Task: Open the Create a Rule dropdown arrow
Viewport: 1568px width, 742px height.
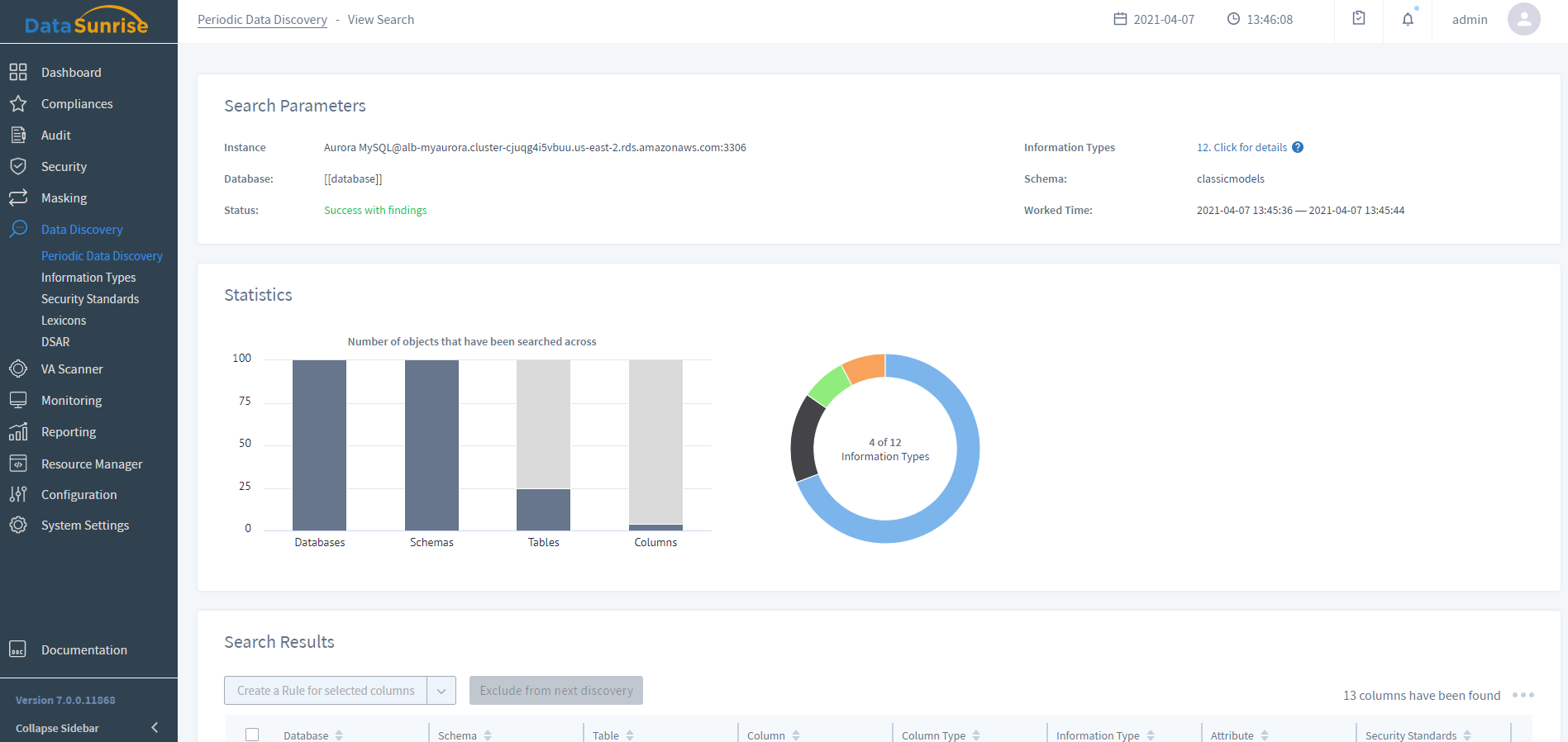Action: [x=441, y=691]
